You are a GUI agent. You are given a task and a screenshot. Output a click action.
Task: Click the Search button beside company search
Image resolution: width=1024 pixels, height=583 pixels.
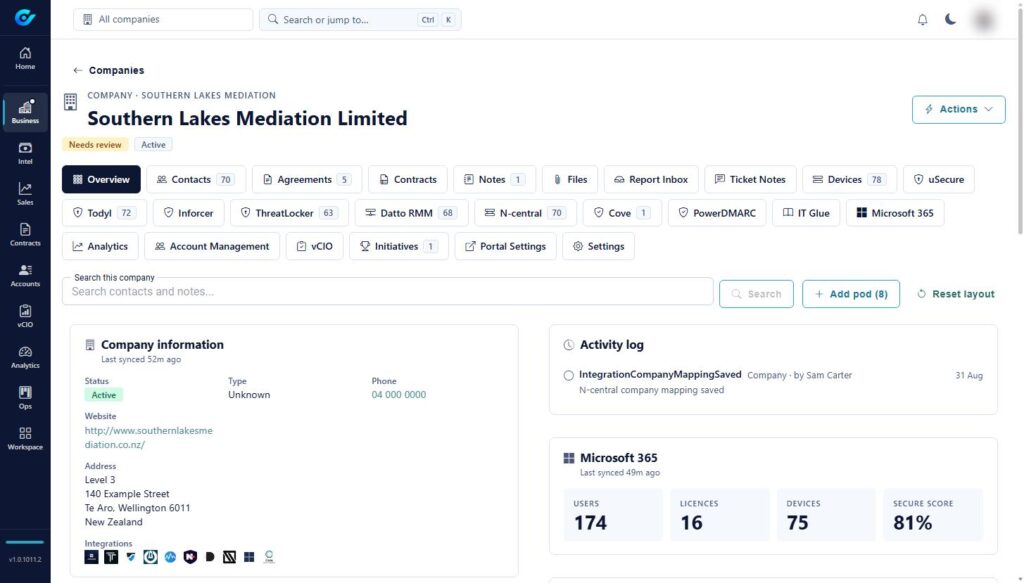click(x=756, y=294)
